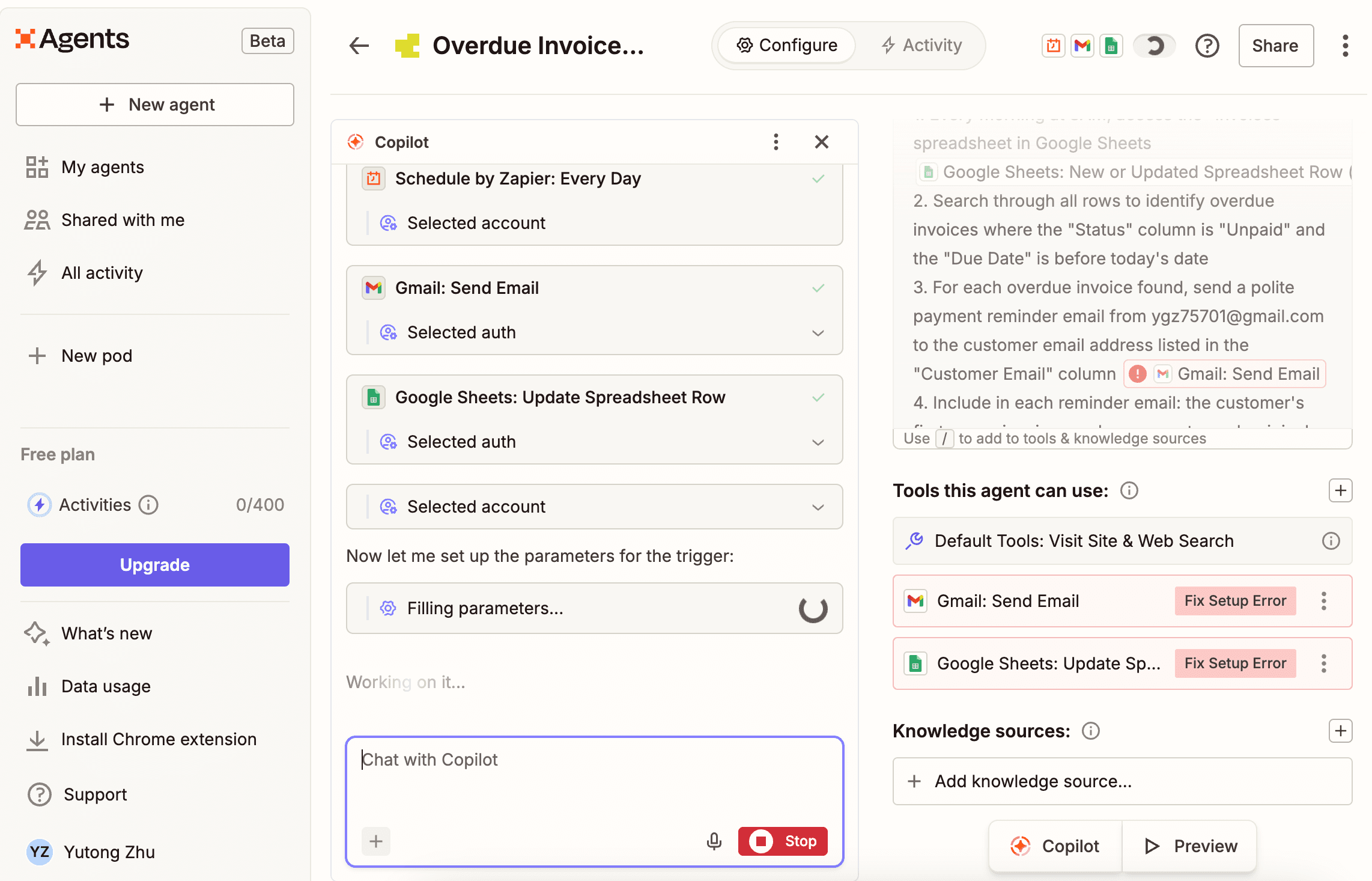Add knowledge source via plus icon
Viewport: 1372px width, 881px height.
click(x=1340, y=731)
